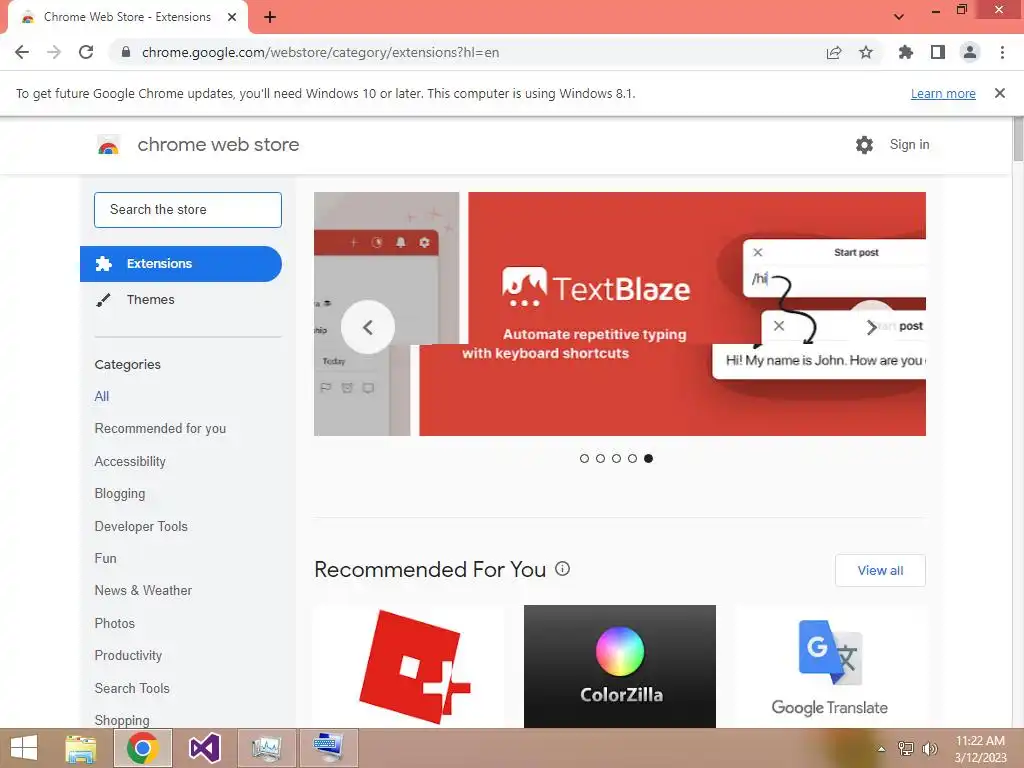
Task: Open web store settings gear
Action: coord(864,144)
